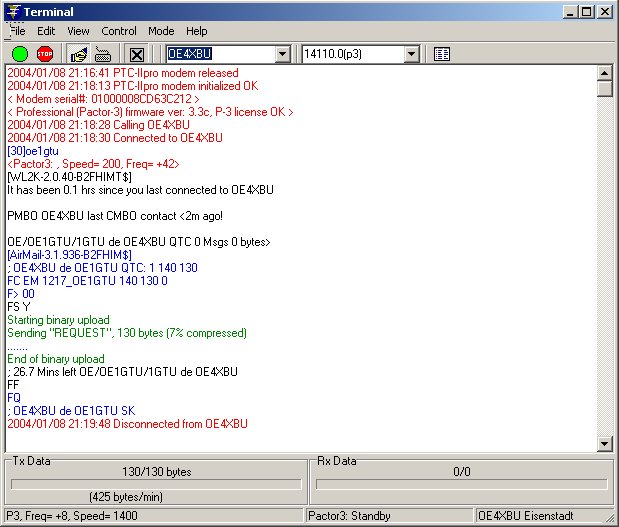
Task: Maximize the Terminal window
Action: (587, 12)
